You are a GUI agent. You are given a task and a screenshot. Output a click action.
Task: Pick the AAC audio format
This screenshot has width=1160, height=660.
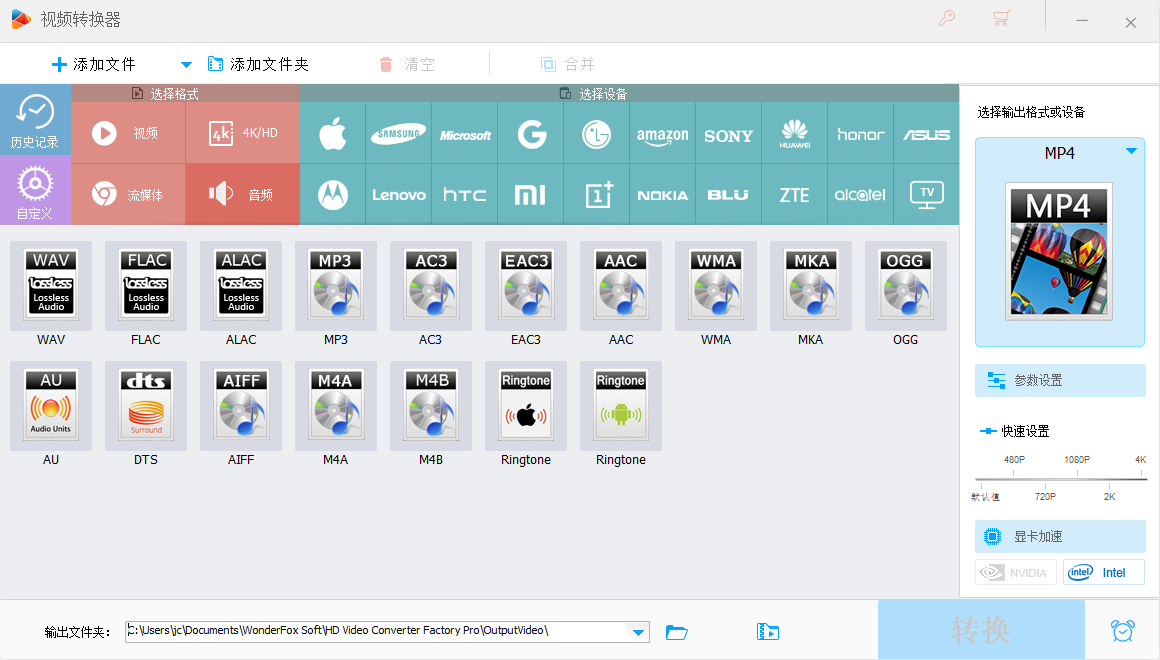point(621,286)
